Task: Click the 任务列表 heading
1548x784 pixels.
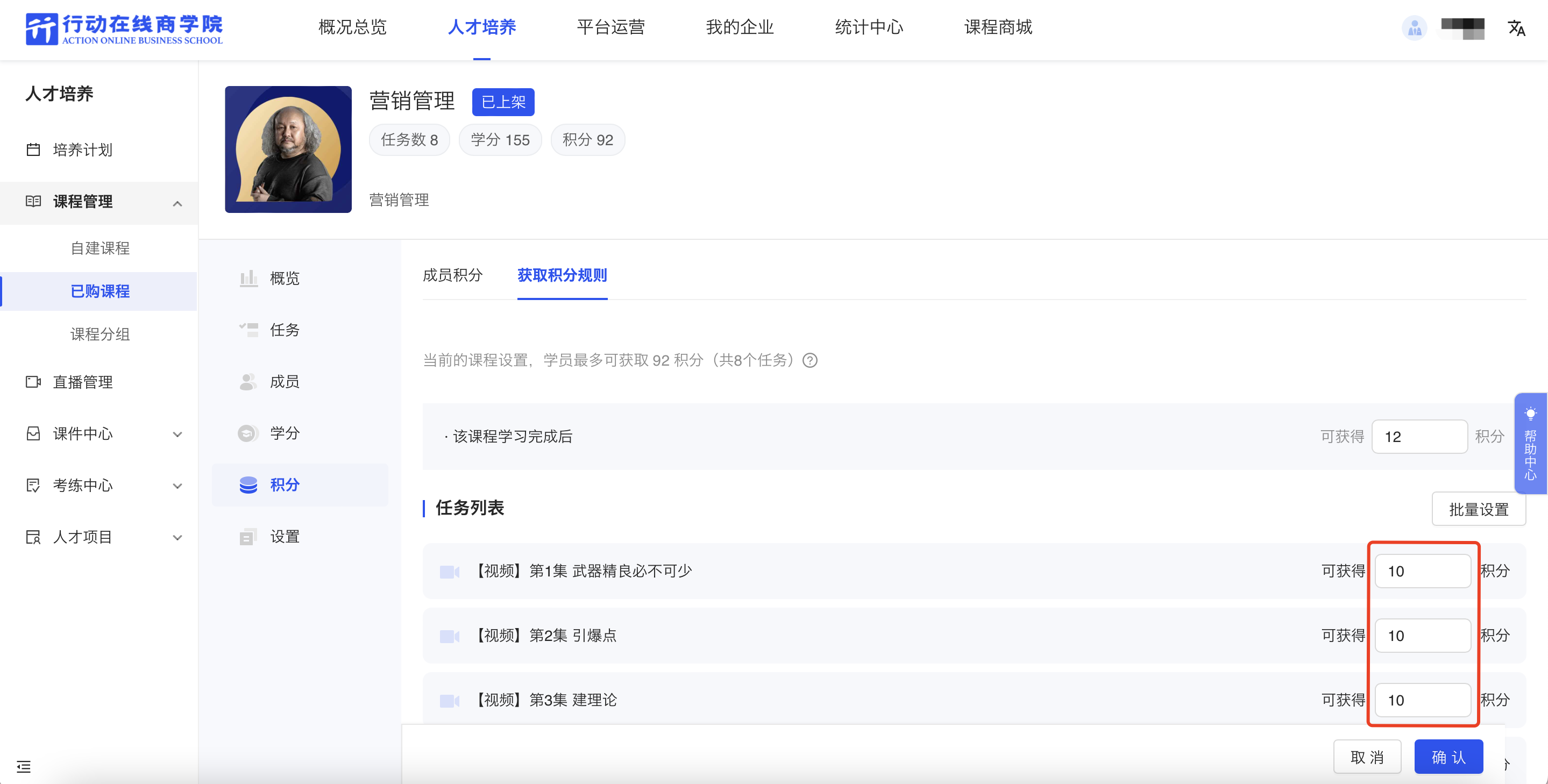Action: click(470, 508)
